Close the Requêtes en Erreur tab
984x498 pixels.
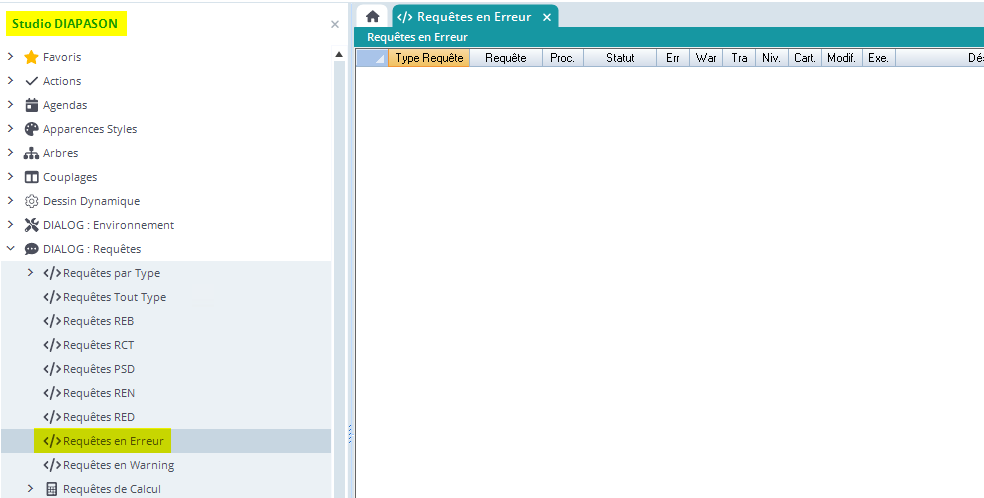(545, 17)
